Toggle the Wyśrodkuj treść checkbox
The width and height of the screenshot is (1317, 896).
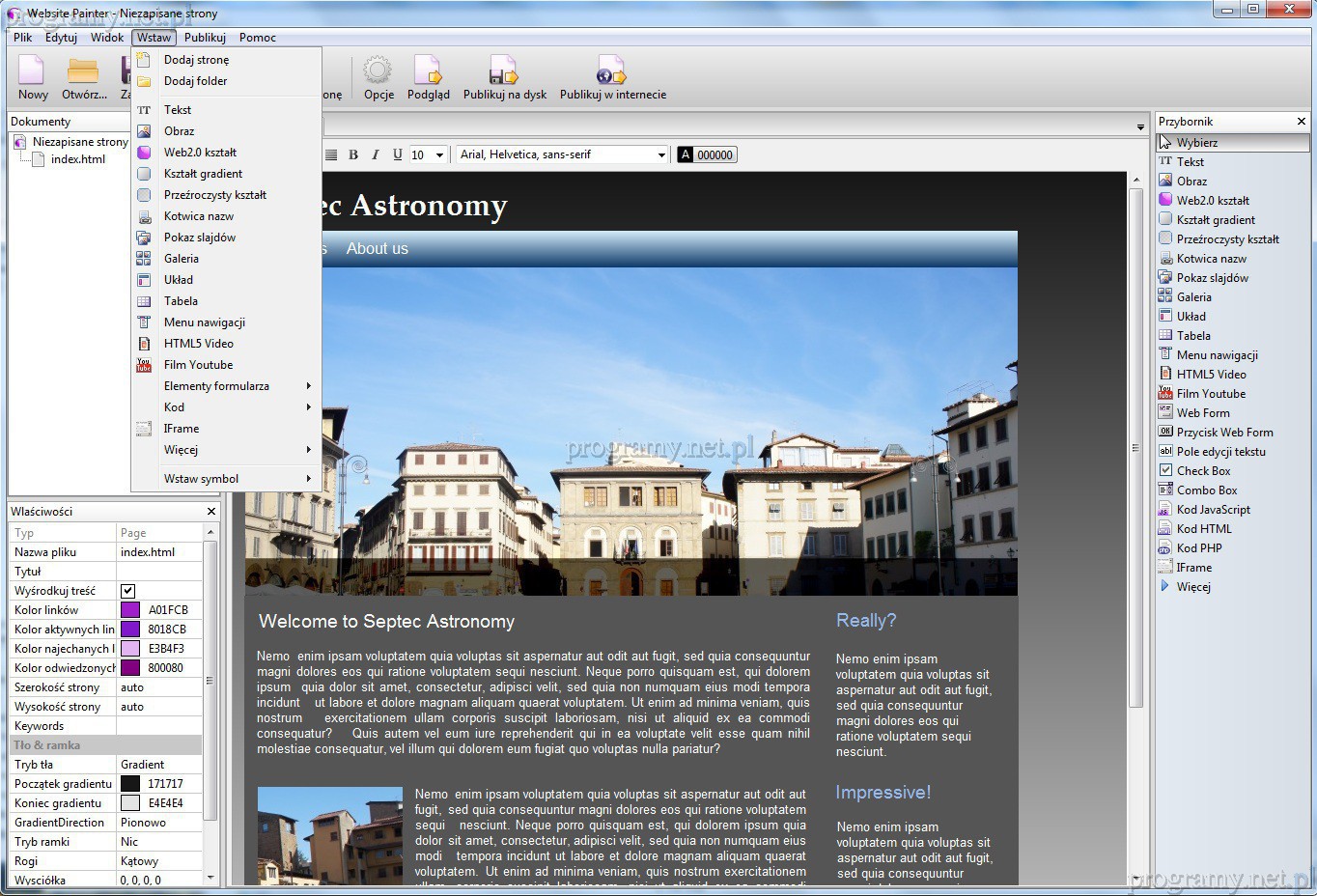[x=127, y=591]
